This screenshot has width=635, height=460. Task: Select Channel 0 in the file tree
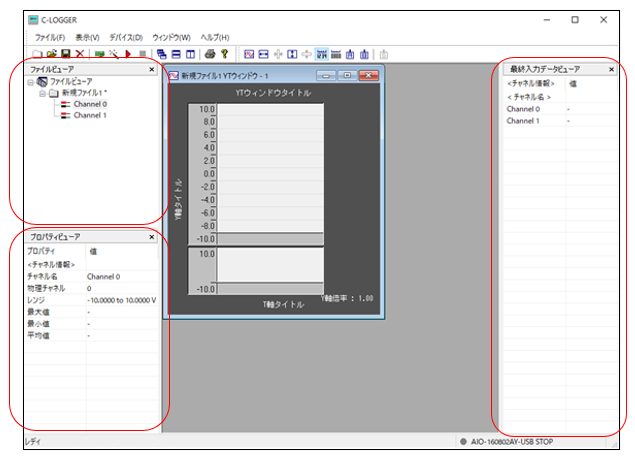(90, 104)
